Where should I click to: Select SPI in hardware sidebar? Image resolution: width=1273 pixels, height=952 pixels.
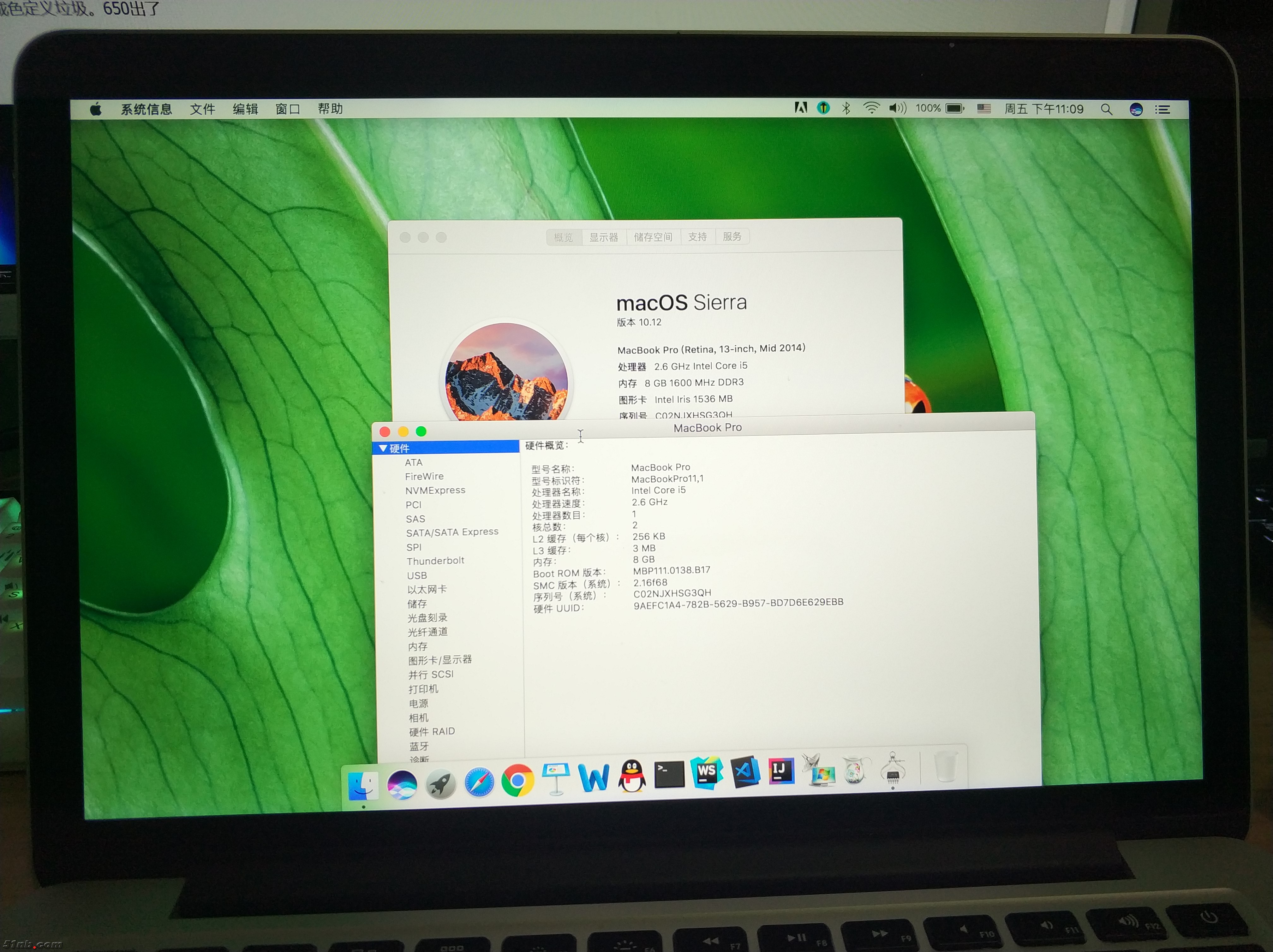point(414,547)
